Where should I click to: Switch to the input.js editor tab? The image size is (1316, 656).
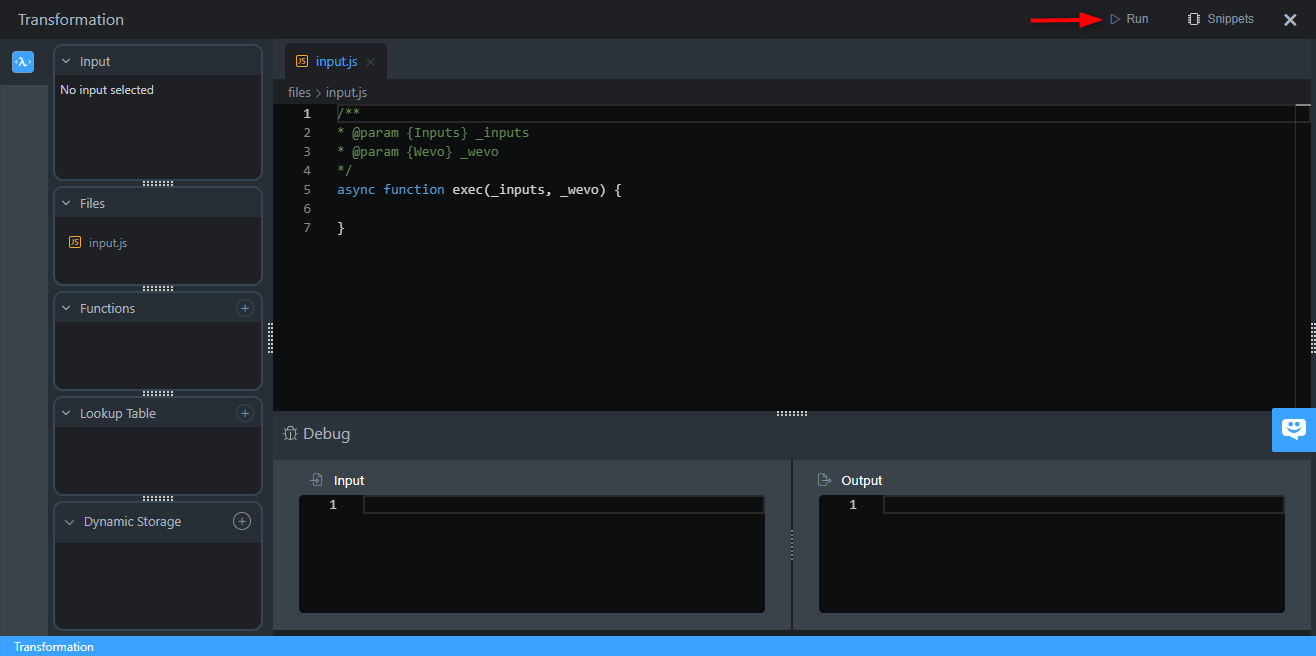335,62
